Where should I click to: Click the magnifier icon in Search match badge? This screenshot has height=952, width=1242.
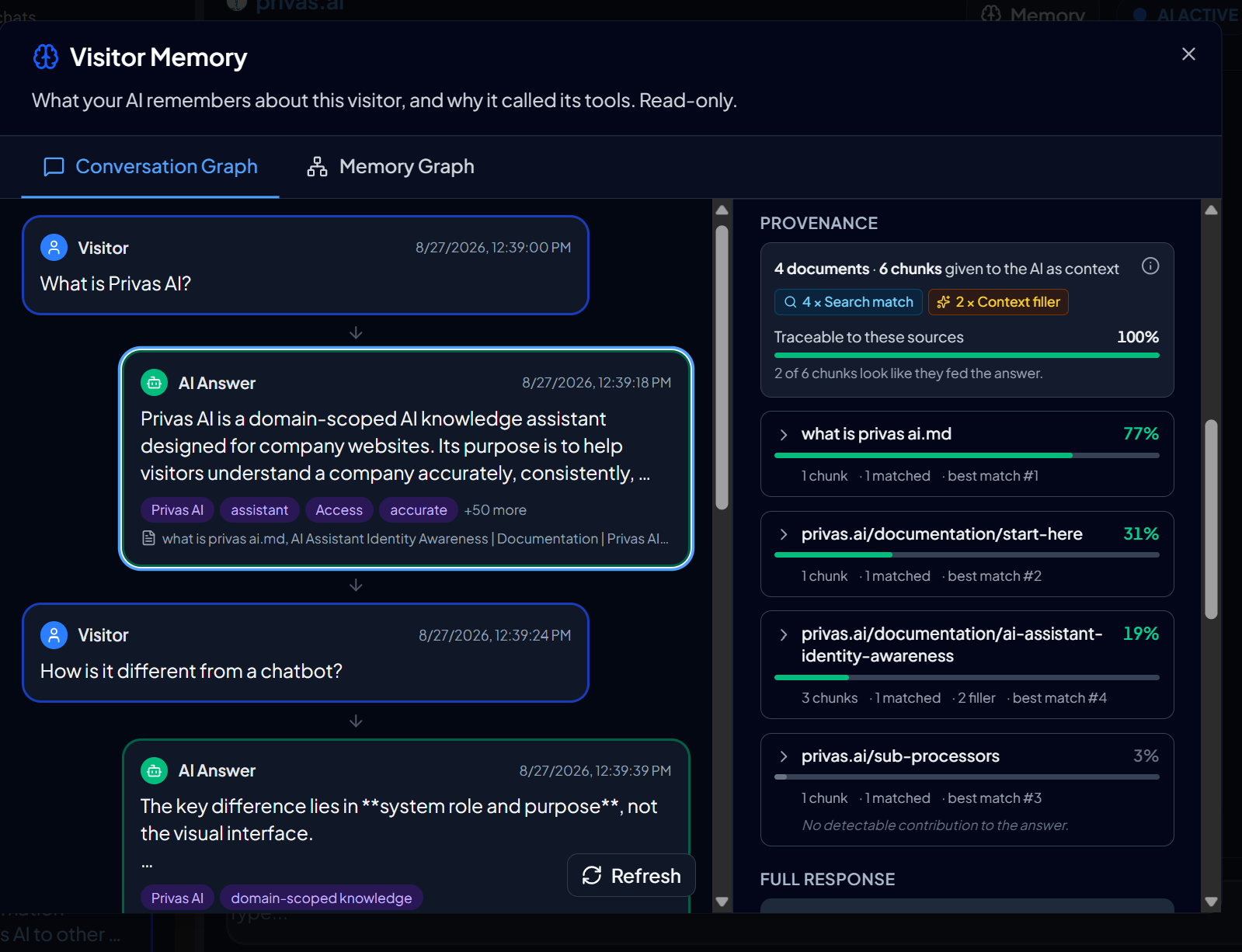coord(791,302)
